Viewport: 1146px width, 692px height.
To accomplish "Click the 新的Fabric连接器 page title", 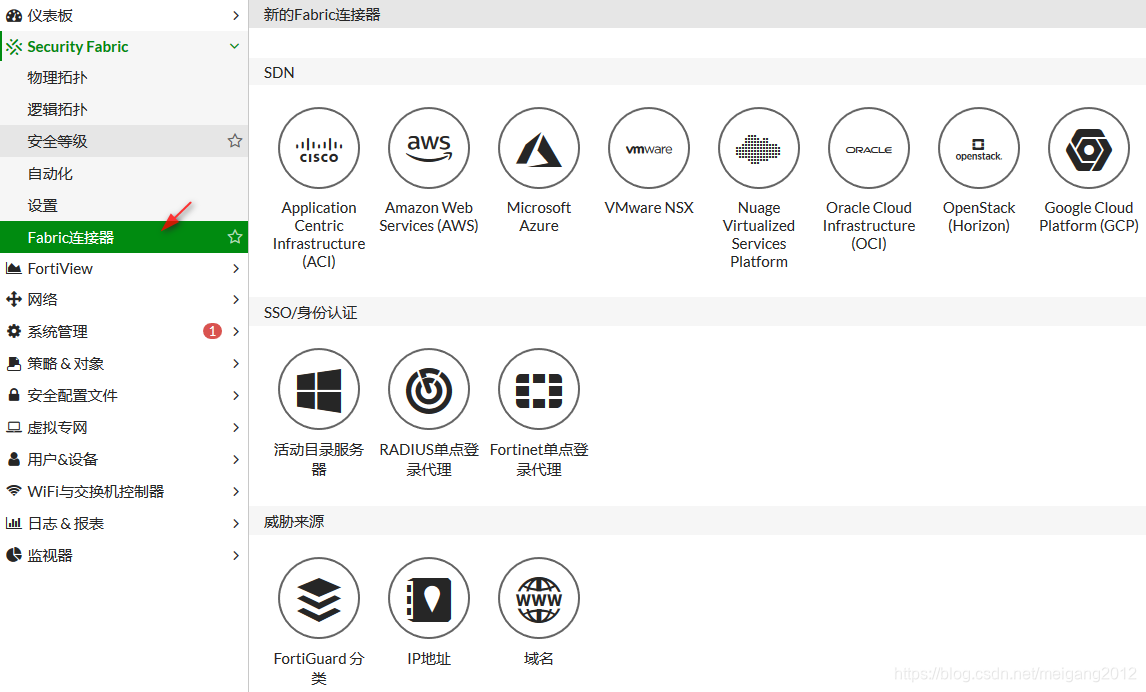I will tap(322, 15).
